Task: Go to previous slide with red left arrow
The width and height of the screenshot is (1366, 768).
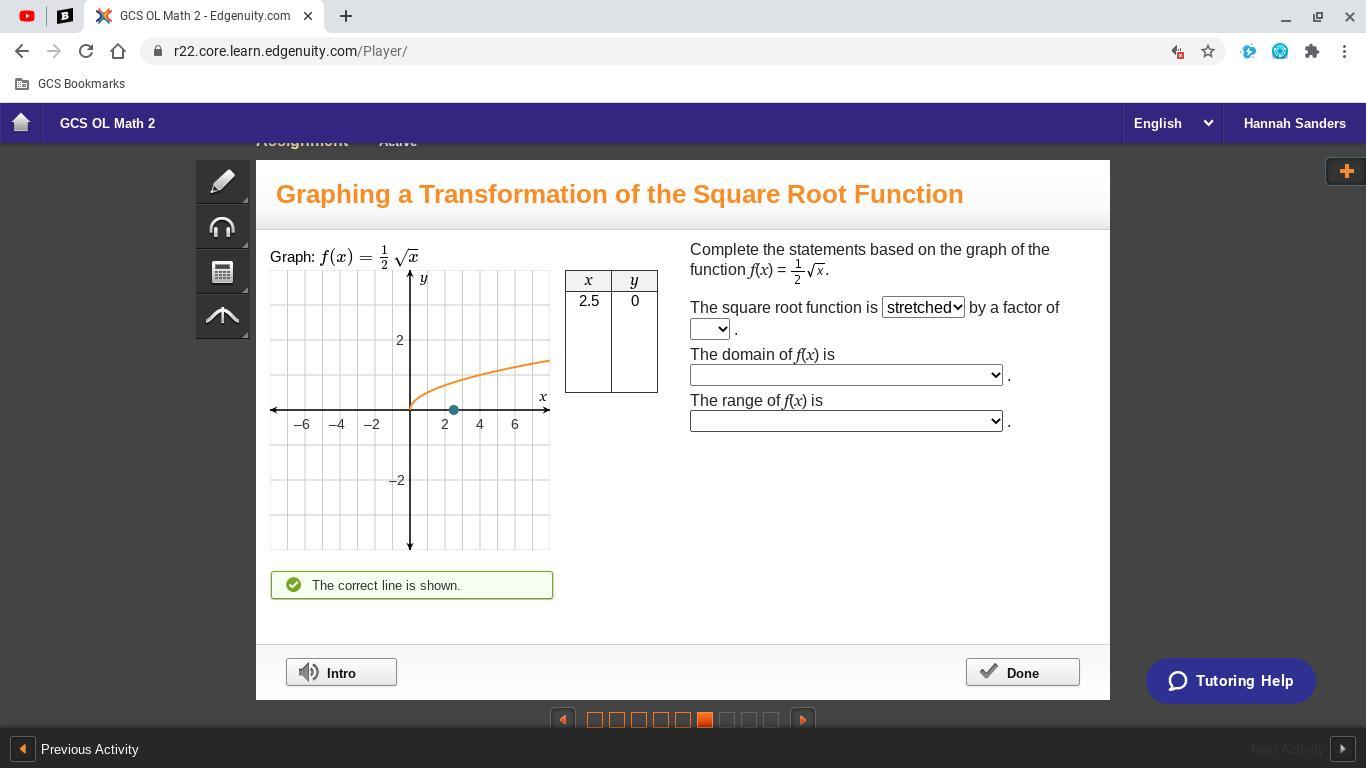Action: [563, 719]
